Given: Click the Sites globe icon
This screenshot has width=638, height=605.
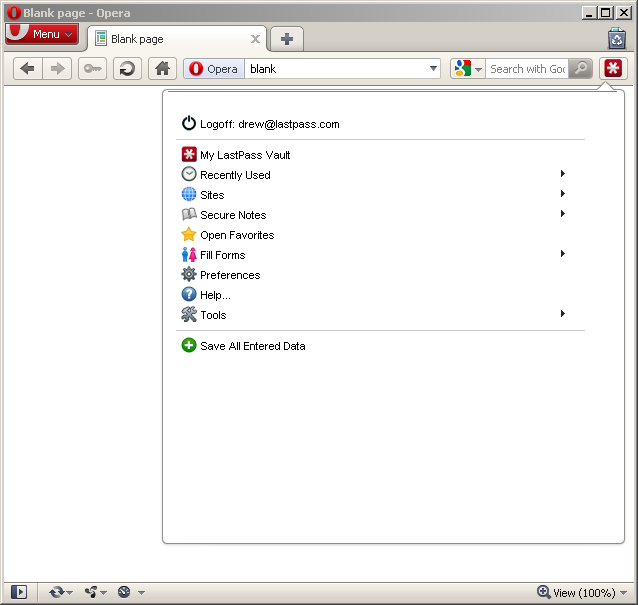Looking at the screenshot, I should click(x=189, y=194).
